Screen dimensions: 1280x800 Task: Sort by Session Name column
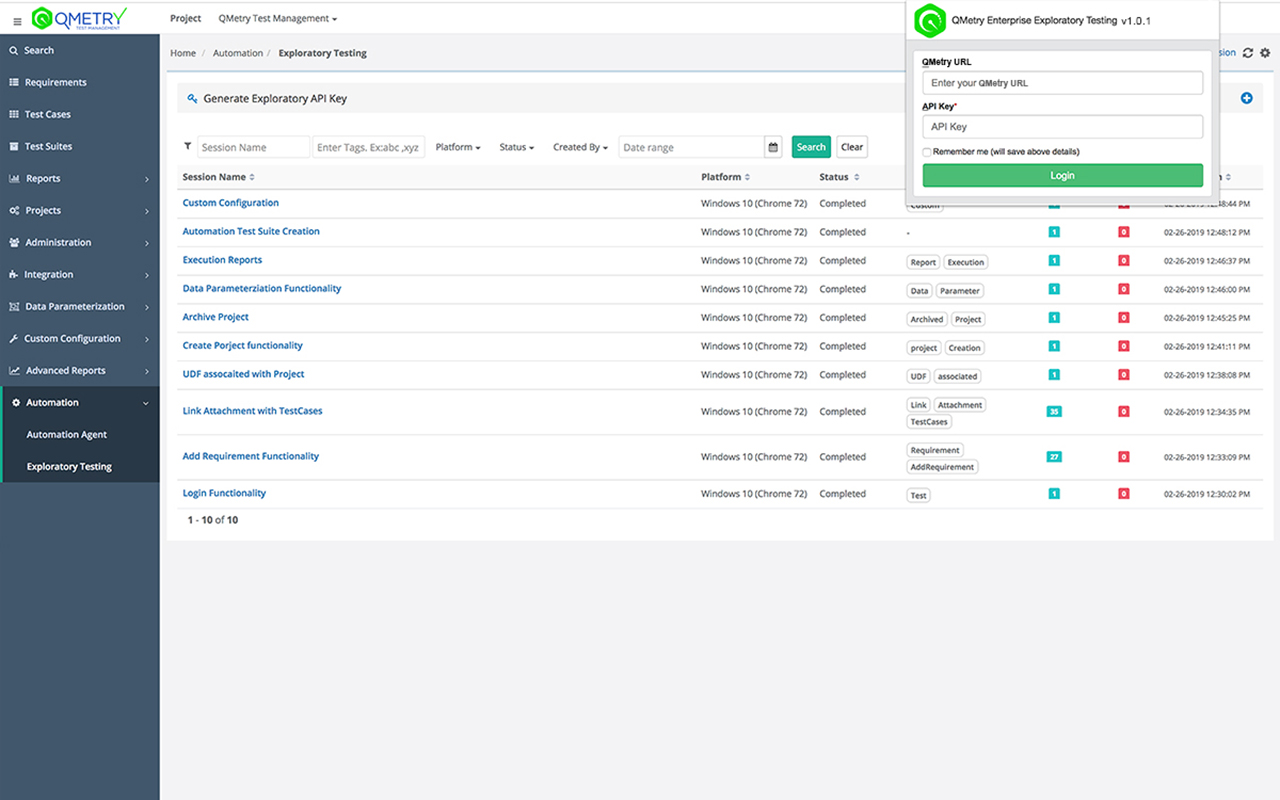point(218,177)
